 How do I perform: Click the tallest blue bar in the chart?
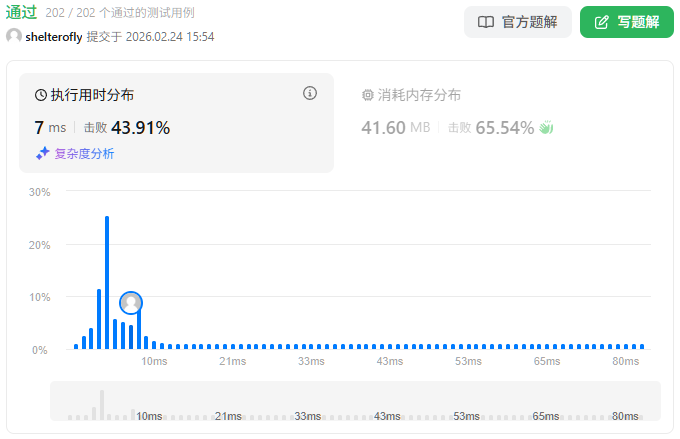pos(107,282)
